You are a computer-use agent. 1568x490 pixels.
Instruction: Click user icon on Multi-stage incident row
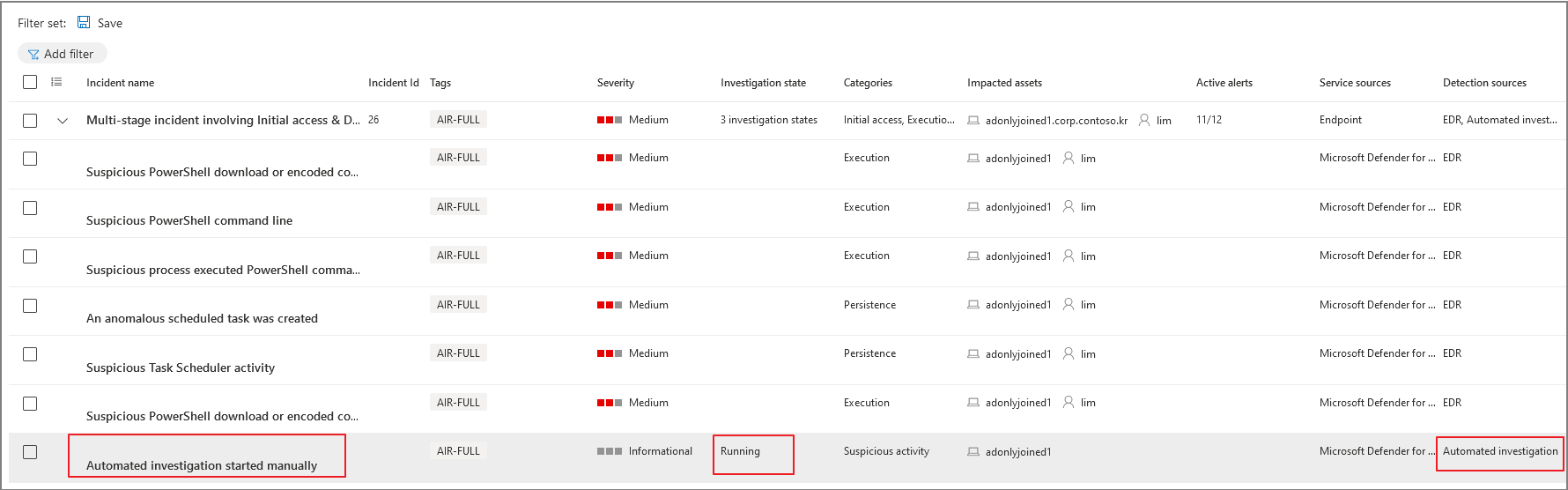pos(1144,120)
